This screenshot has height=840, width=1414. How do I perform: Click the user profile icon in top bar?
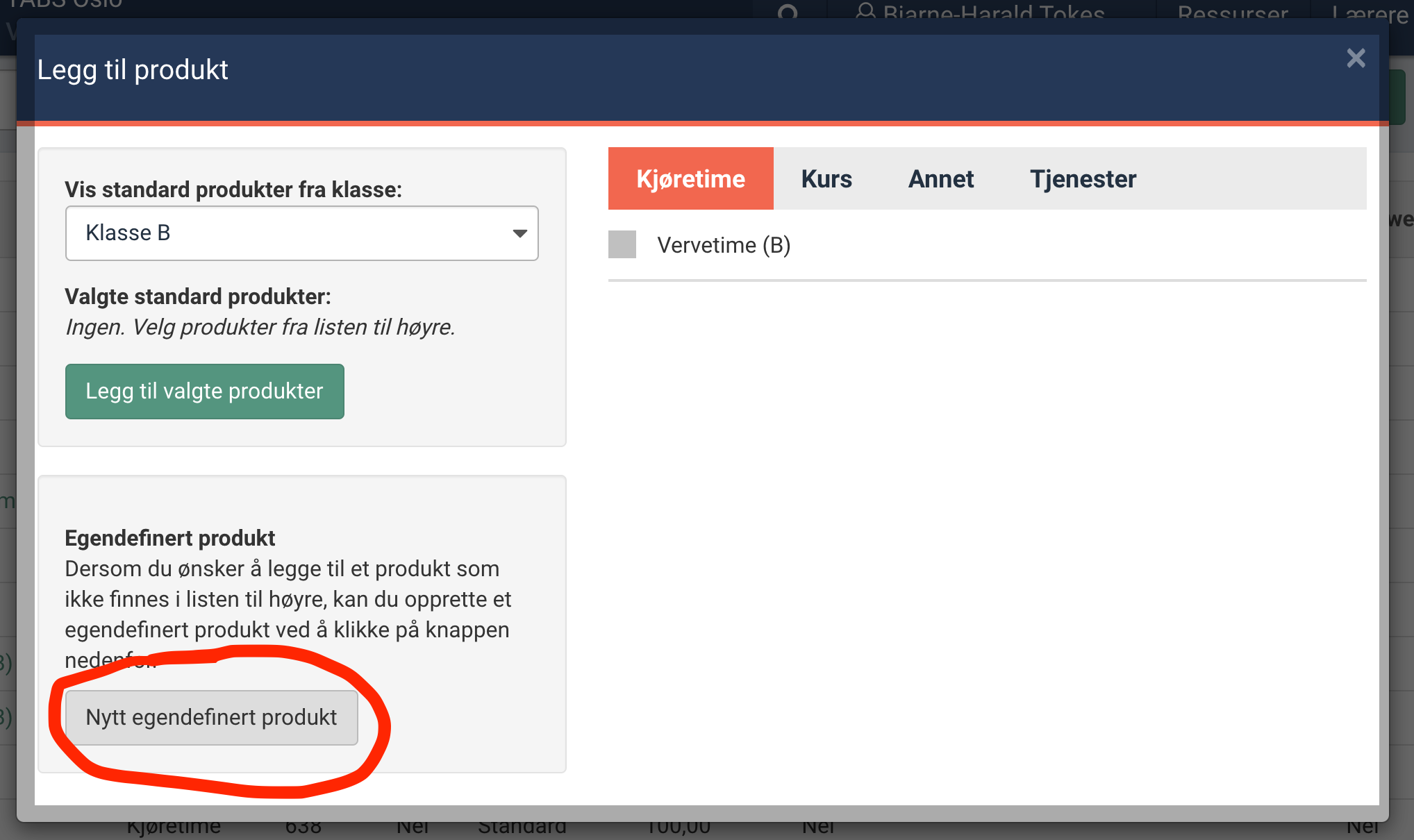click(x=865, y=11)
